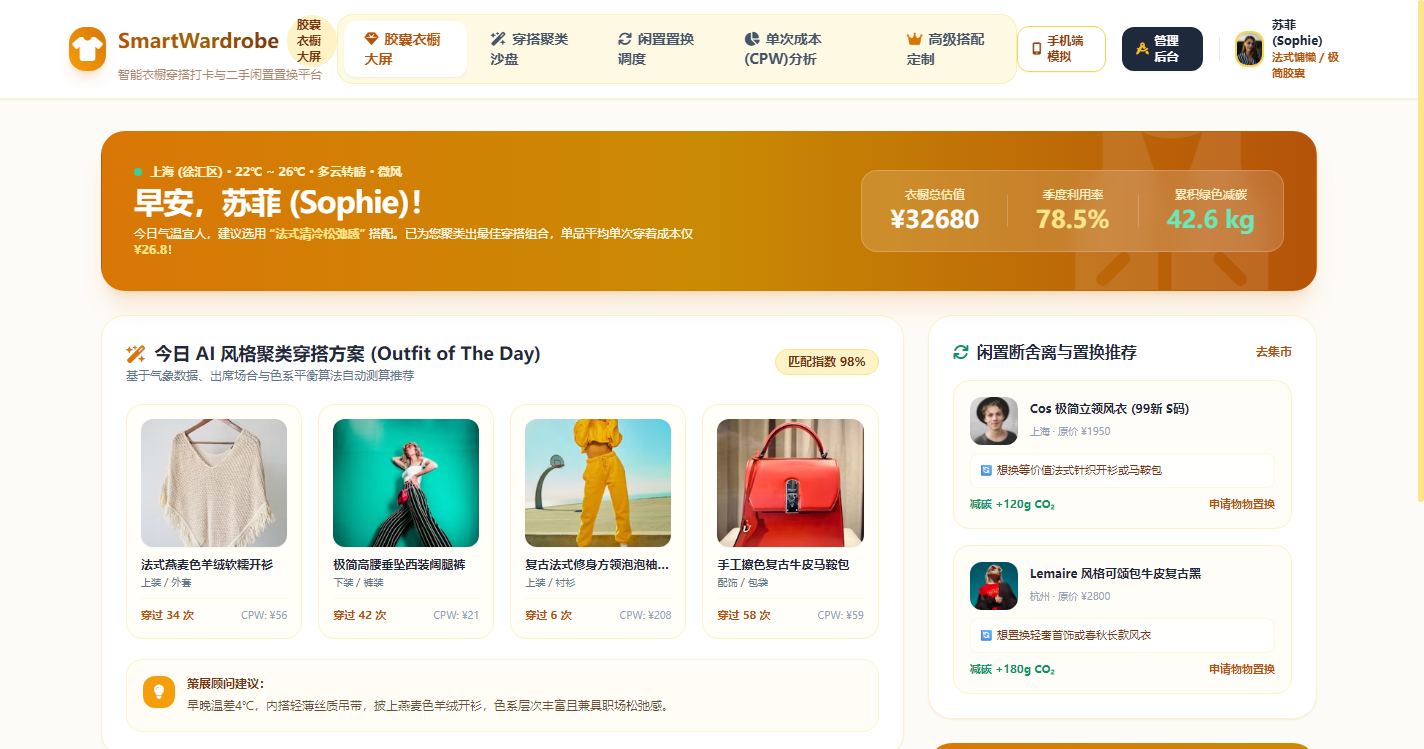This screenshot has width=1424, height=749.
Task: Click the 法式慵懒 / 极简胶囊 user tag
Action: tap(1305, 65)
